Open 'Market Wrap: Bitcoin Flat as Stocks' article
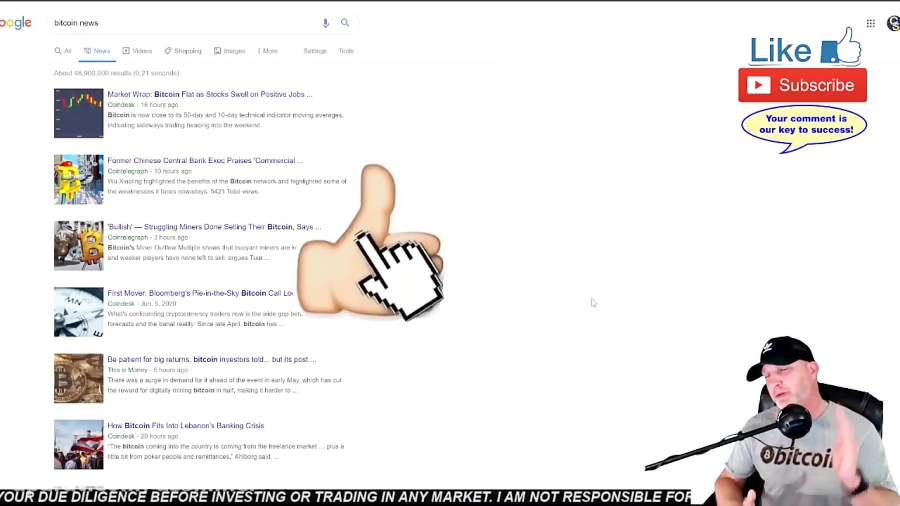Screen dimensions: 900x506 pyautogui.click(x=210, y=94)
